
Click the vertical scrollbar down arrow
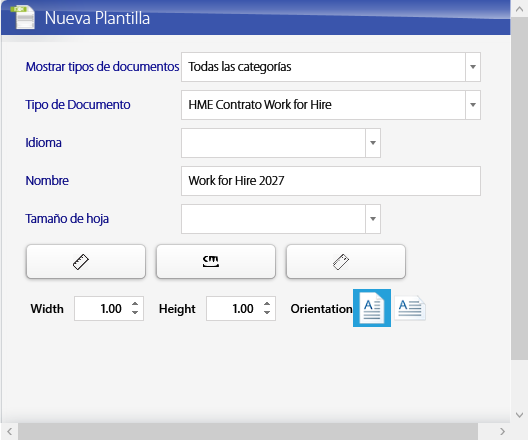pos(519,415)
